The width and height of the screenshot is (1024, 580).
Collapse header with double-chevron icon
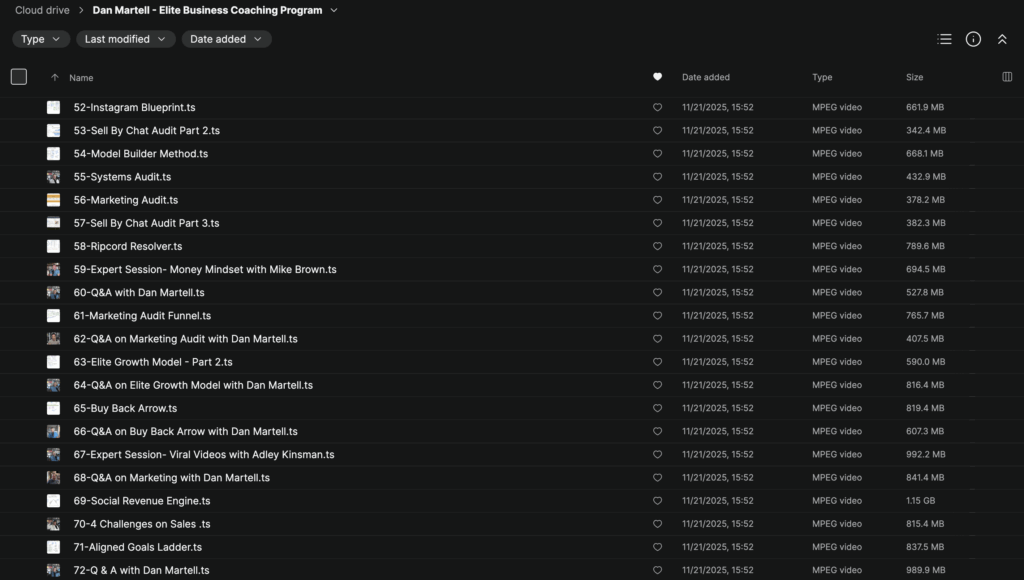pyautogui.click(x=1002, y=39)
